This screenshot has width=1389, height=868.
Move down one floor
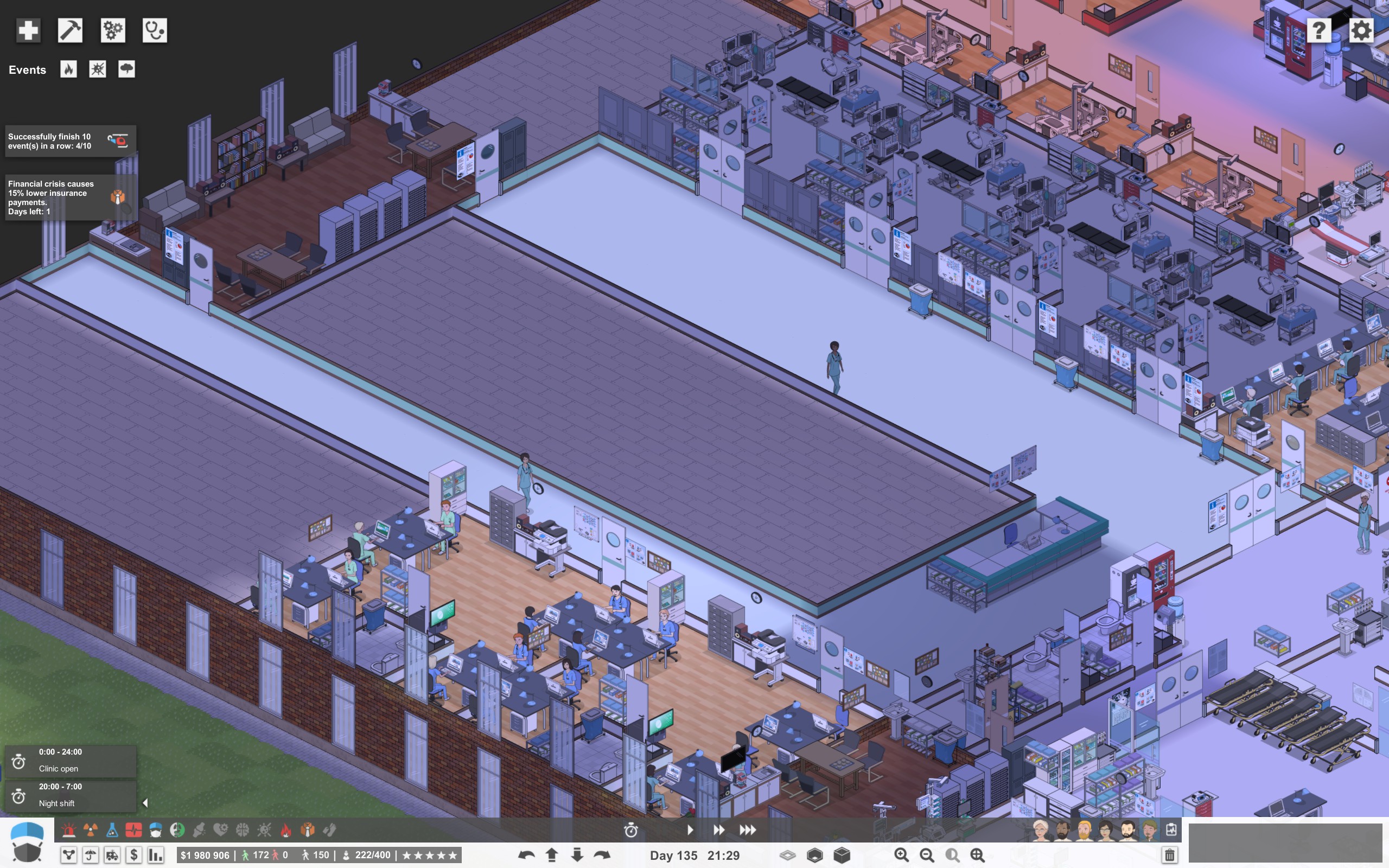pos(577,856)
